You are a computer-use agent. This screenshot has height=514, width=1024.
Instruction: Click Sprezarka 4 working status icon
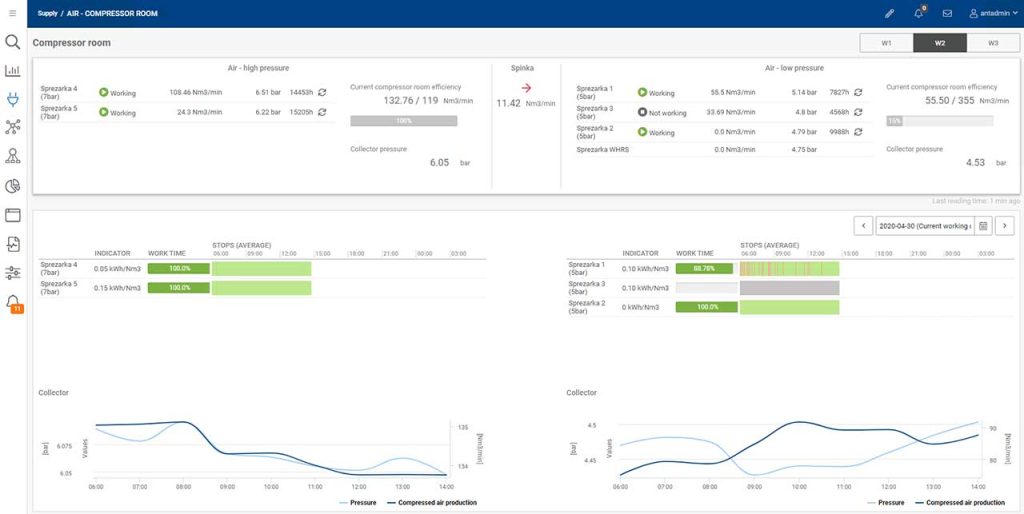click(103, 93)
